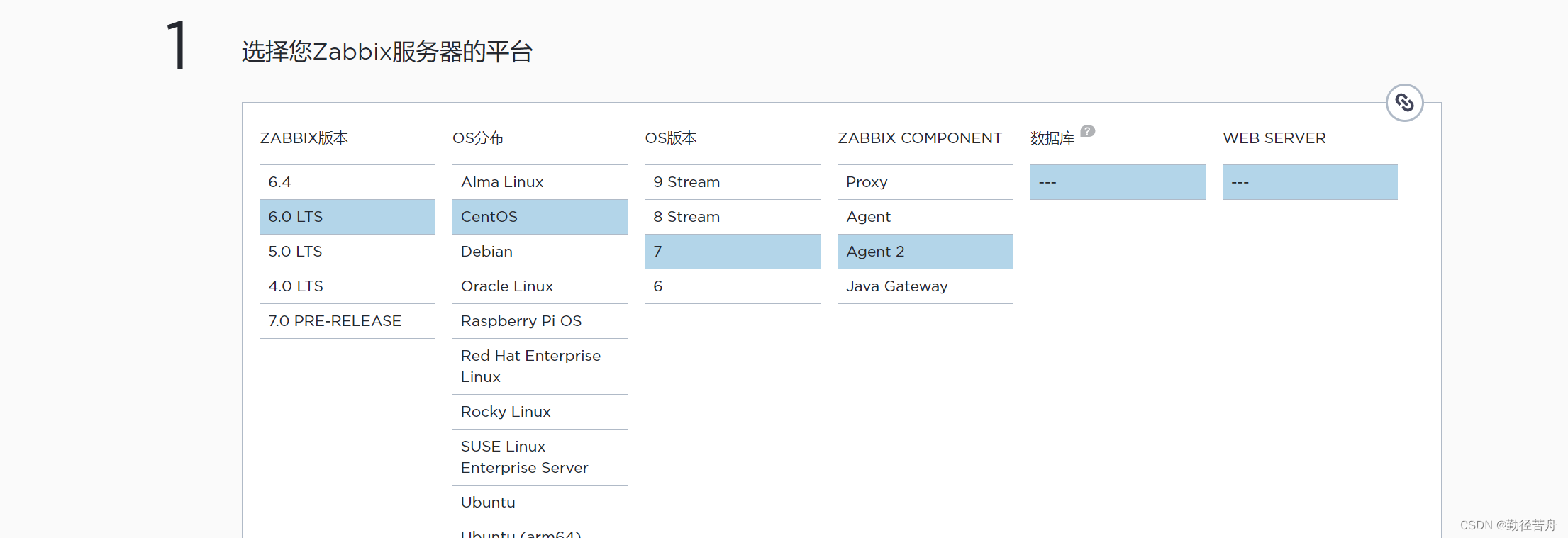The image size is (1568, 538).
Task: Choose OS version 7
Action: 733,252
